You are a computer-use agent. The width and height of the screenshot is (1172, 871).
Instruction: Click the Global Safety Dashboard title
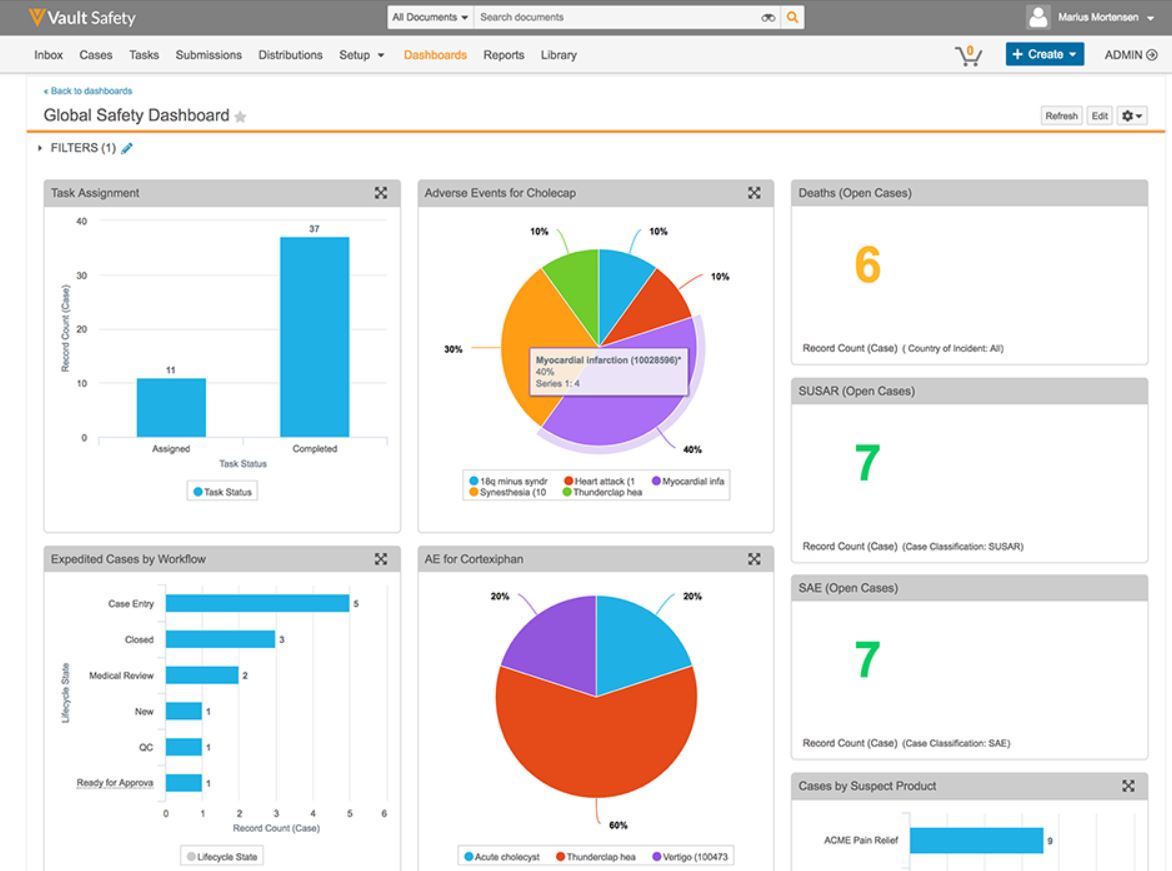(136, 116)
